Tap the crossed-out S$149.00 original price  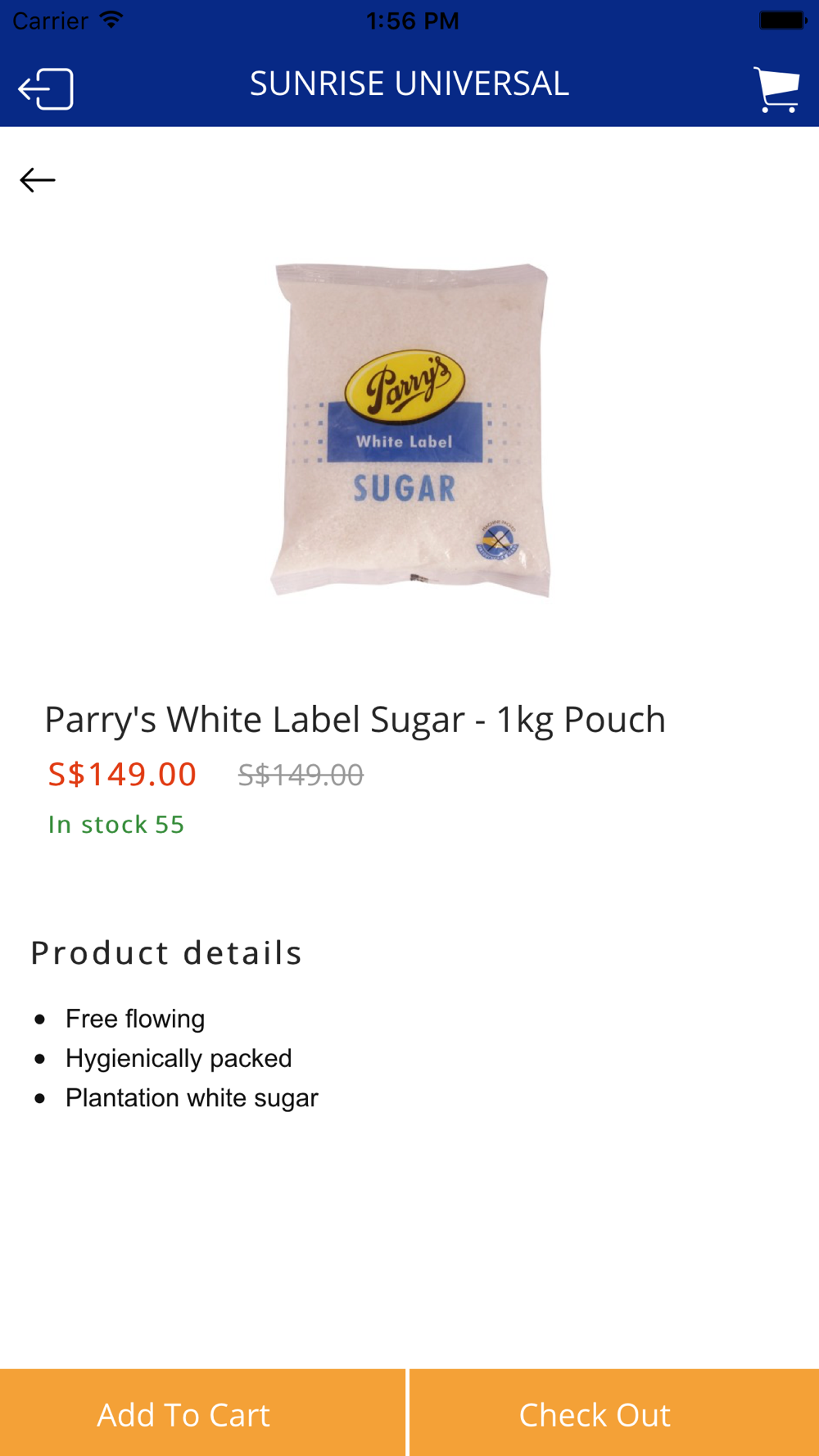[301, 775]
